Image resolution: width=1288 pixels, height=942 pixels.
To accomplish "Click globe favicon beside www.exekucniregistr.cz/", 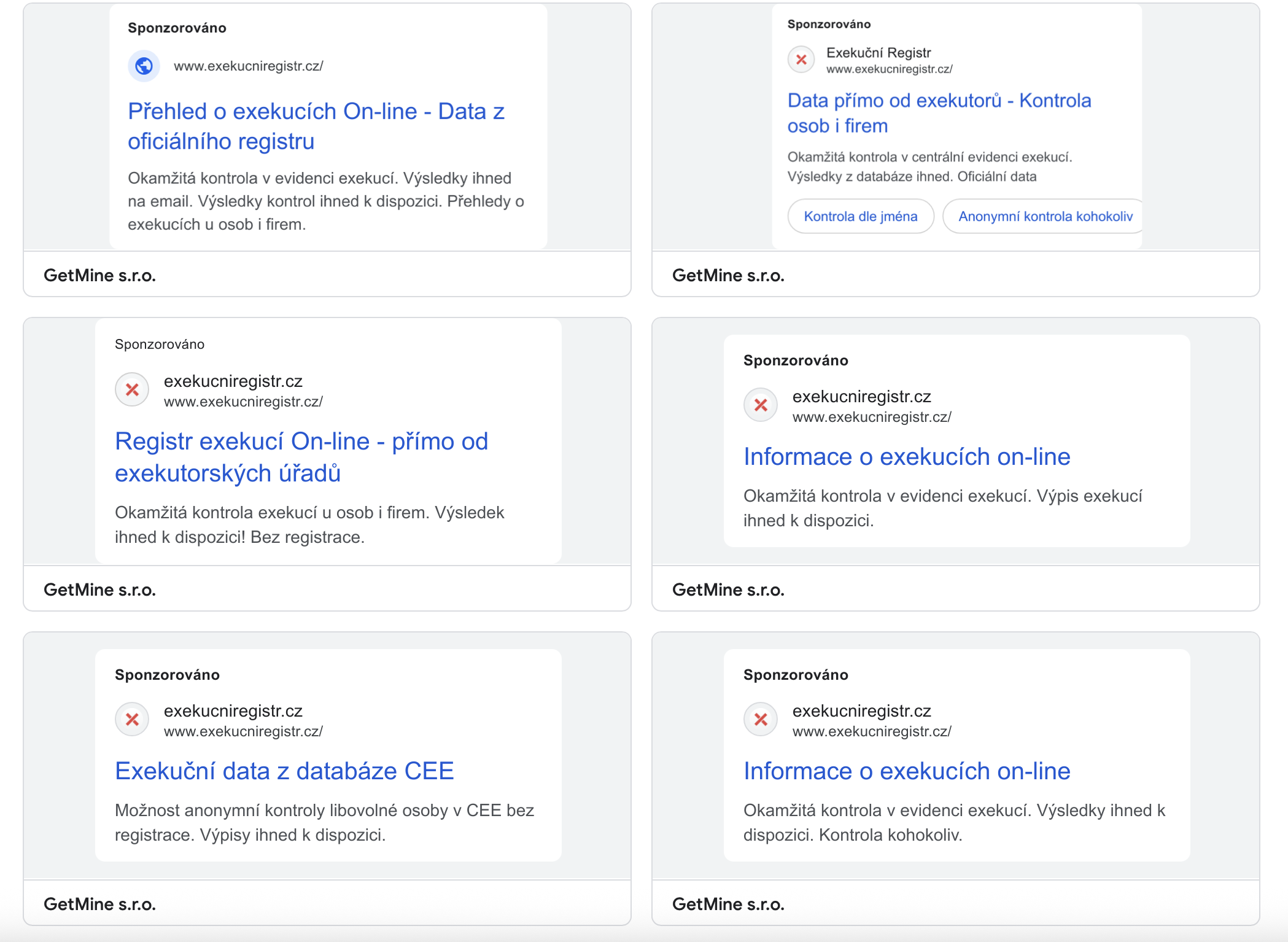I will pos(144,66).
